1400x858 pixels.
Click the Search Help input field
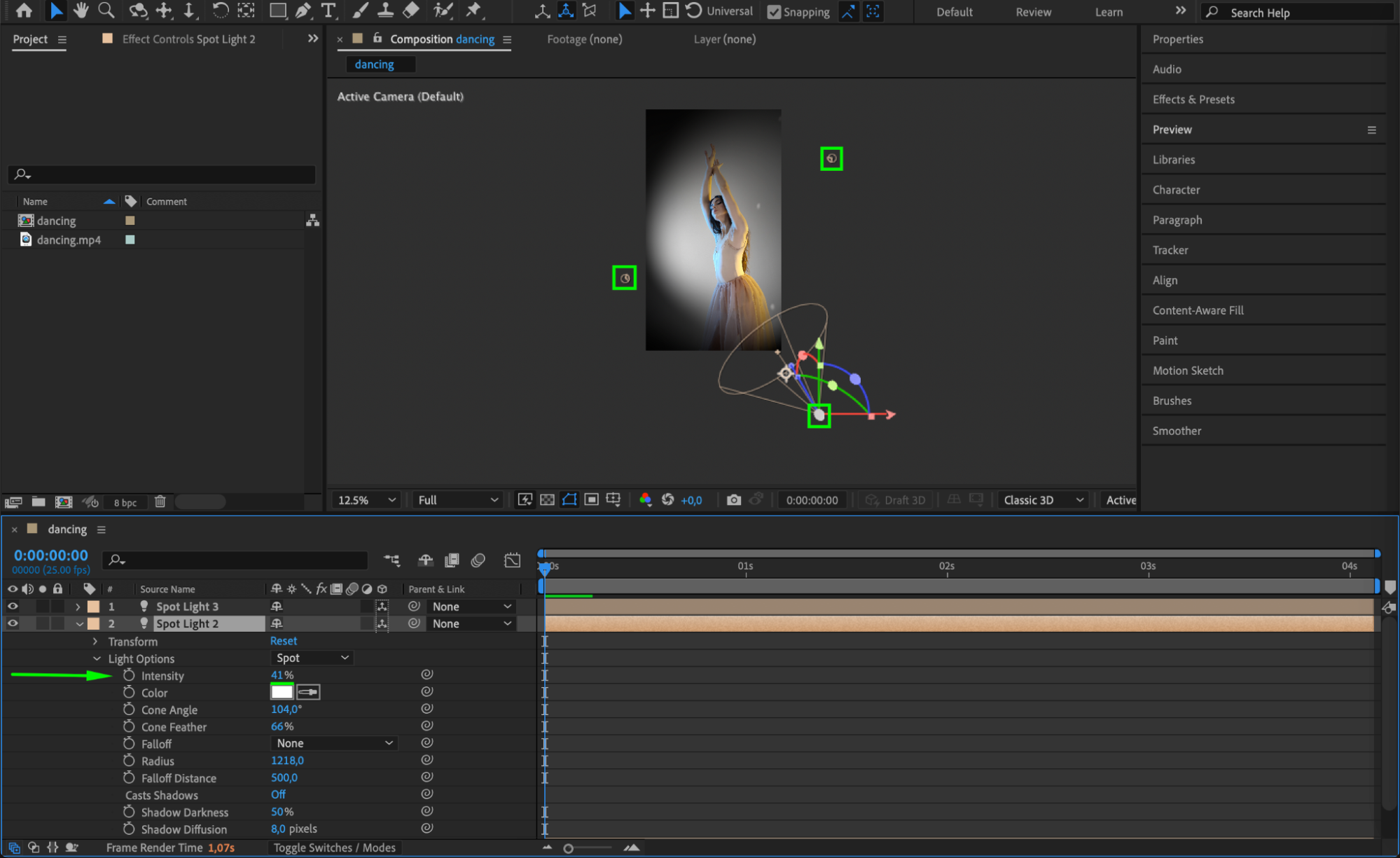click(x=1303, y=13)
